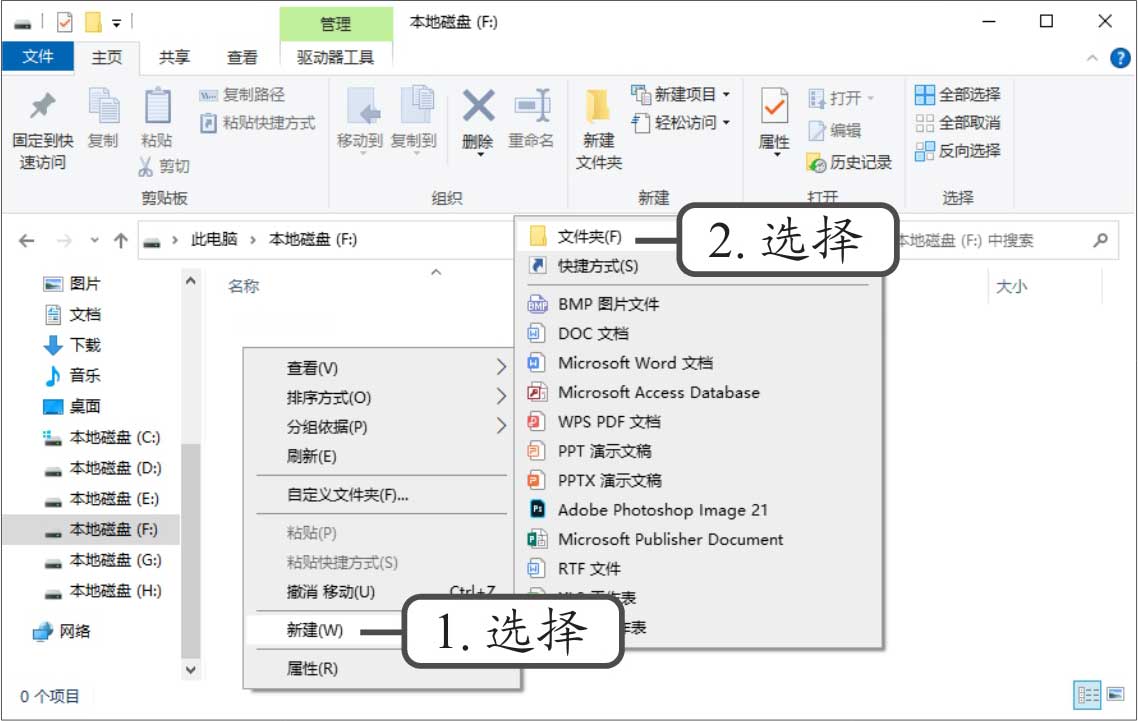Go up one level with the up arrow
Viewport: 1138px width, 721px height.
(x=120, y=240)
